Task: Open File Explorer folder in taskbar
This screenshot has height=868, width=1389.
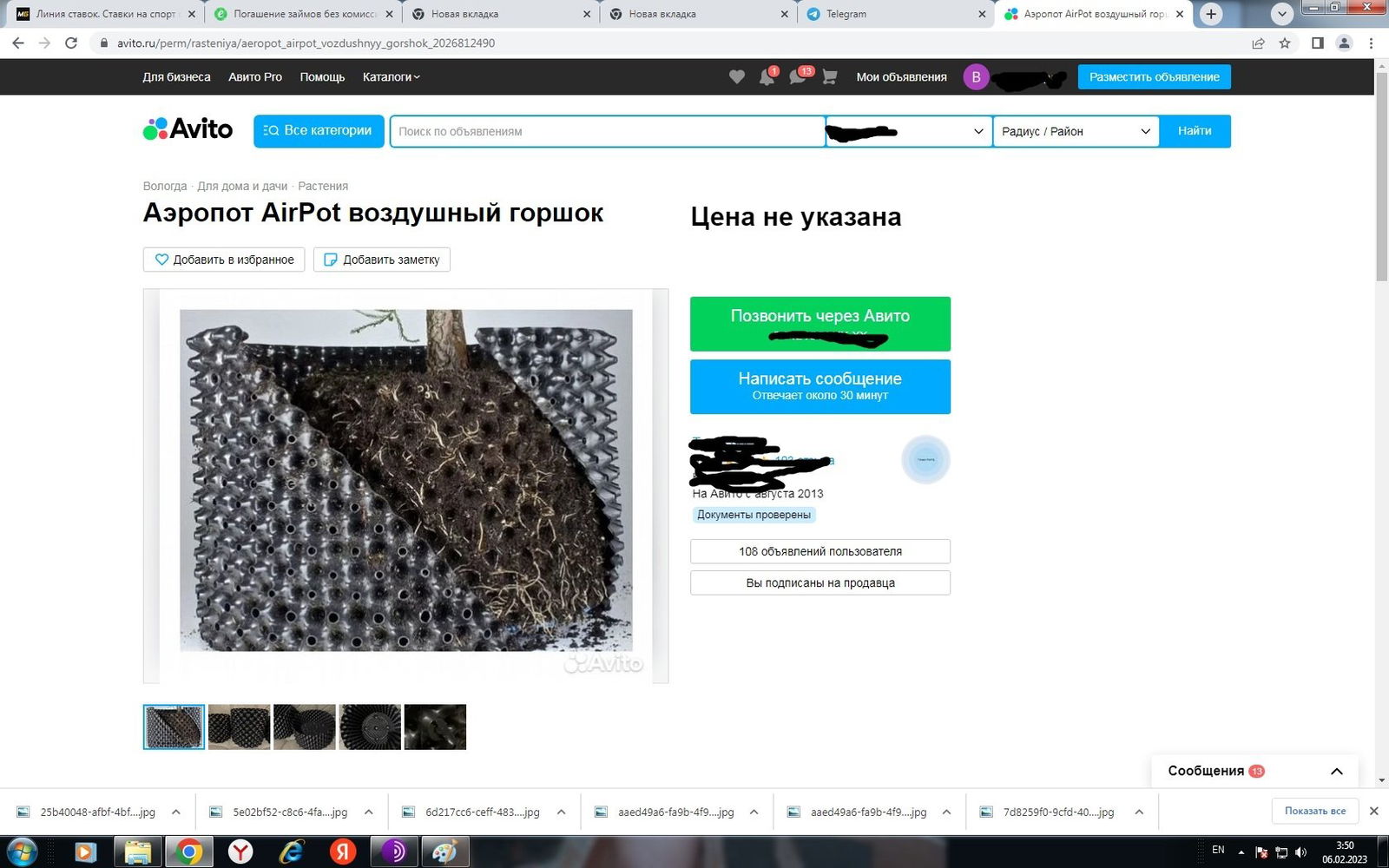Action: 138,852
